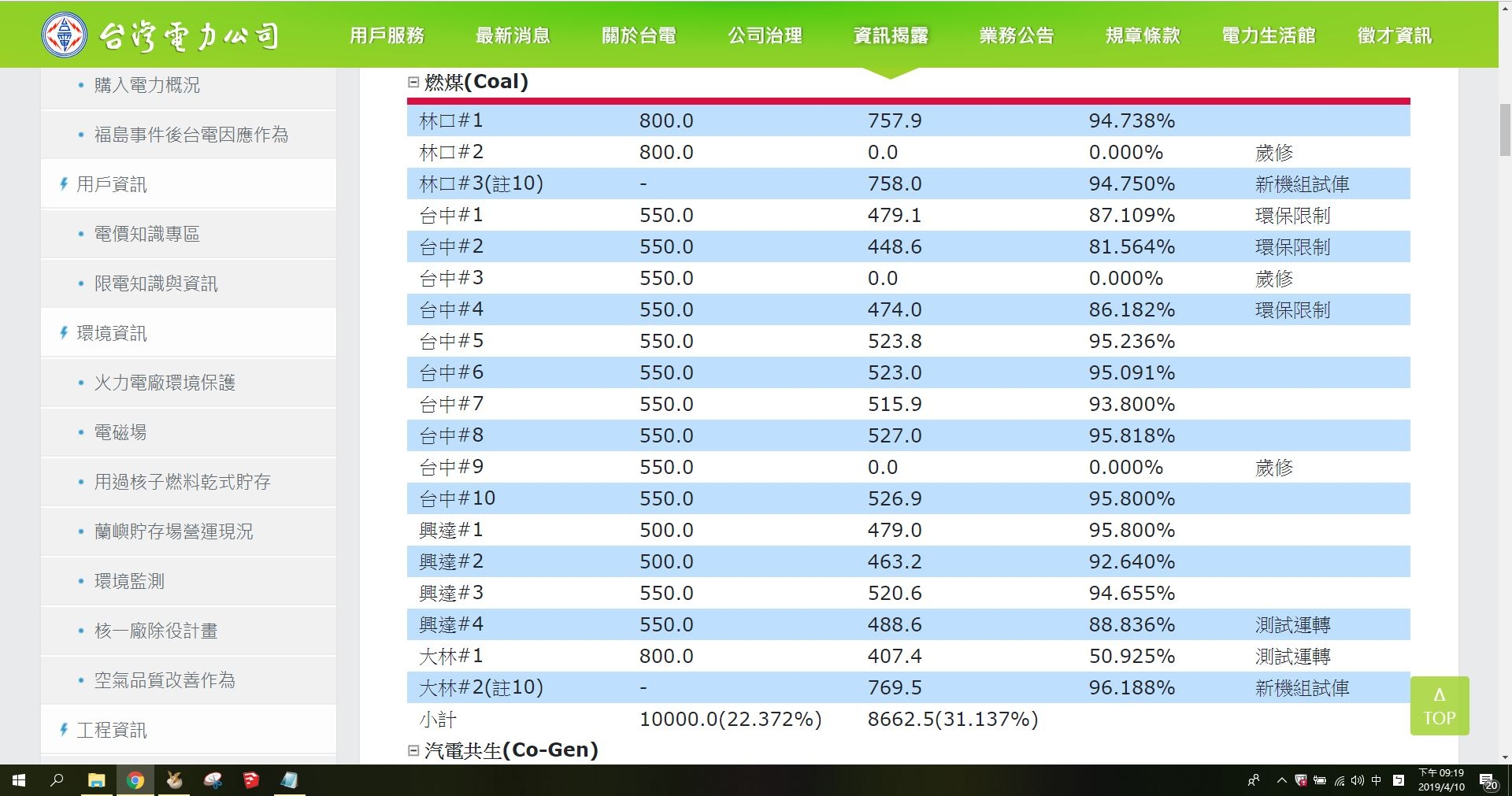The height and width of the screenshot is (796, 1512).
Task: Open 核一廠除役計畫 link
Action: [156, 631]
